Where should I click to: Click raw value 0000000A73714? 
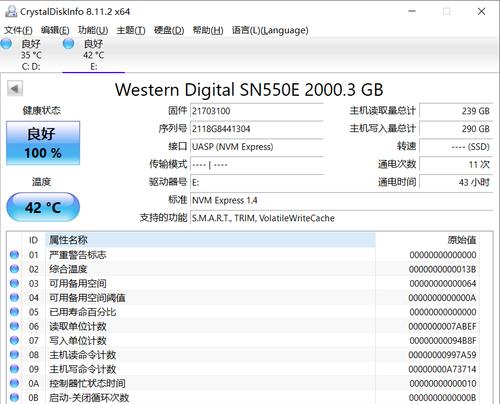443,369
